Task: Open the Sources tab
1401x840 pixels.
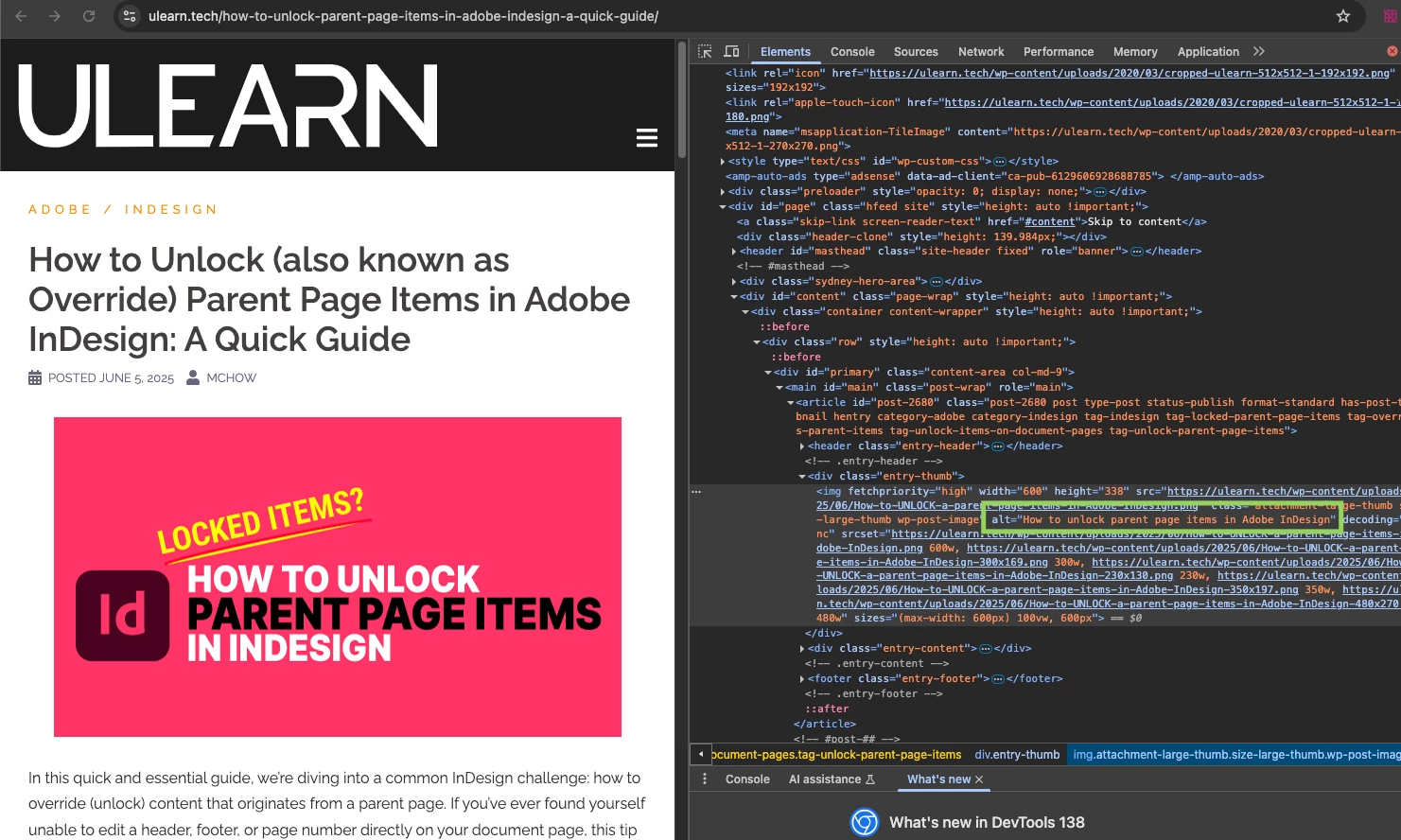Action: [x=916, y=52]
